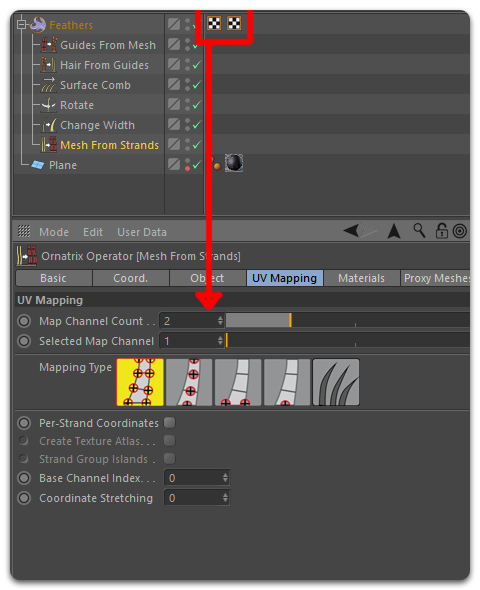Image resolution: width=480 pixels, height=590 pixels.
Task: Enable Per-Strand Coordinates checkbox
Action: click(x=170, y=423)
